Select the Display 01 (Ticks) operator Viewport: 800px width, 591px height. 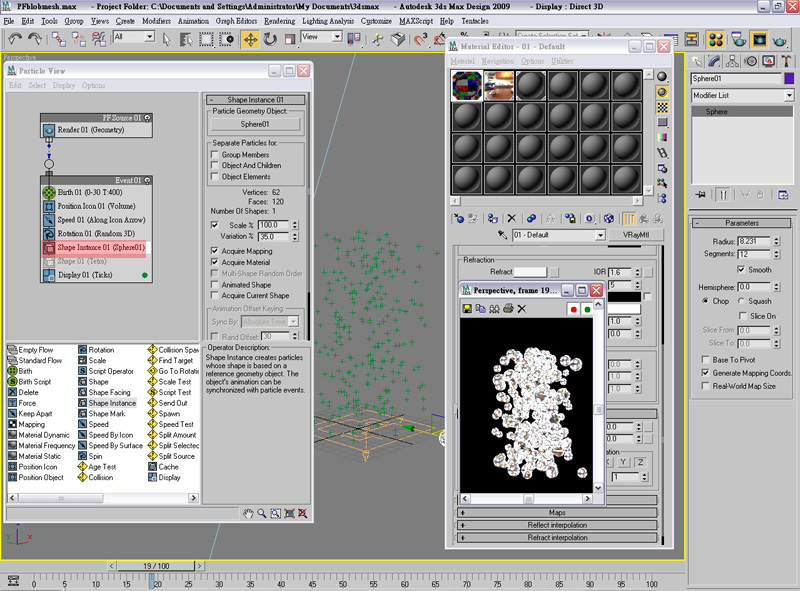[x=96, y=275]
